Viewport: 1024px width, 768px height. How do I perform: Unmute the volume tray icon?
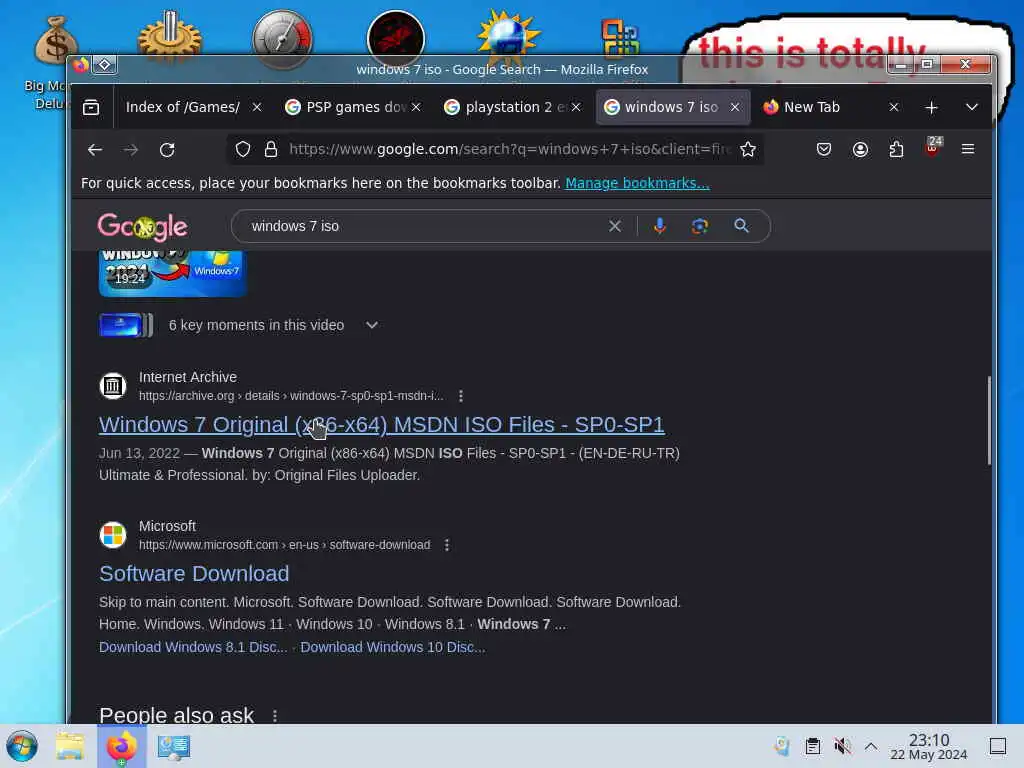(842, 746)
